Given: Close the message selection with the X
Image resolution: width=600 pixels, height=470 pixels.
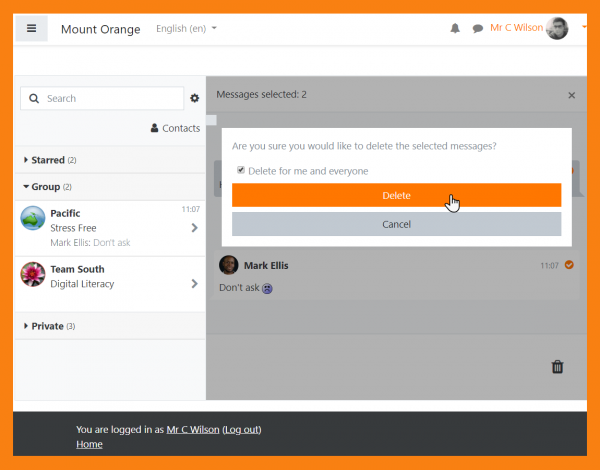Looking at the screenshot, I should point(572,95).
